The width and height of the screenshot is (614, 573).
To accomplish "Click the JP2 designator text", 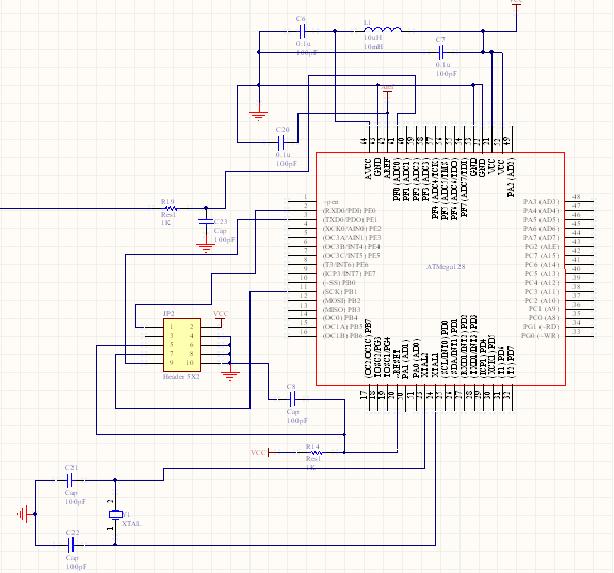I will (x=168, y=314).
